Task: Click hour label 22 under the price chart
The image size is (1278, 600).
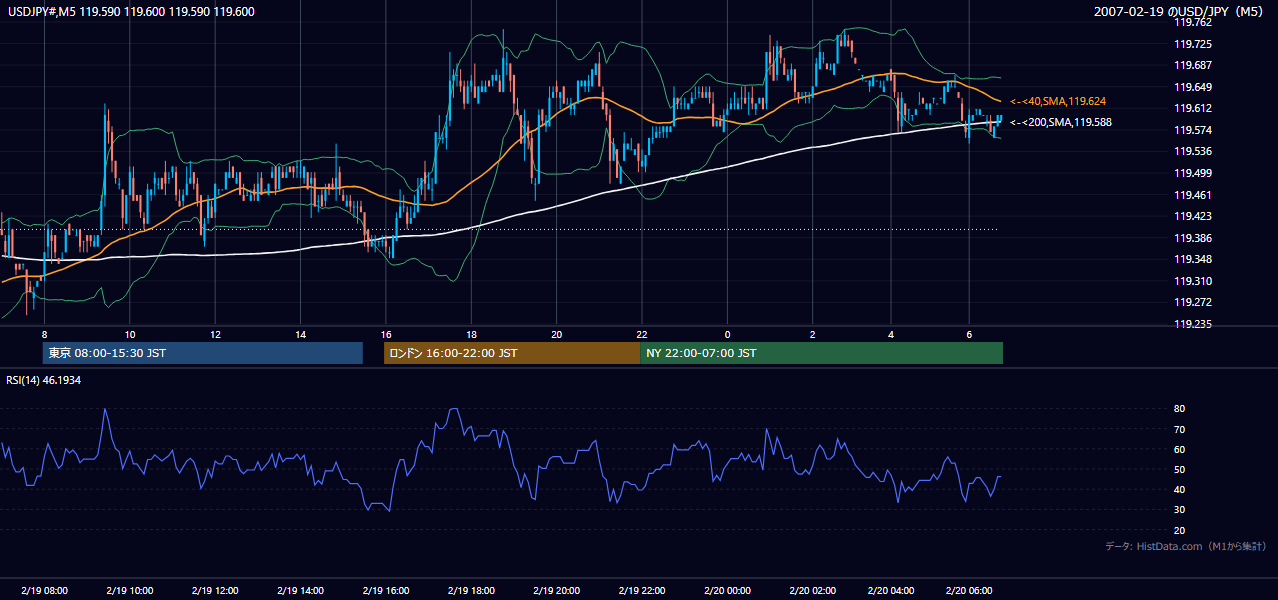Action: click(x=642, y=334)
